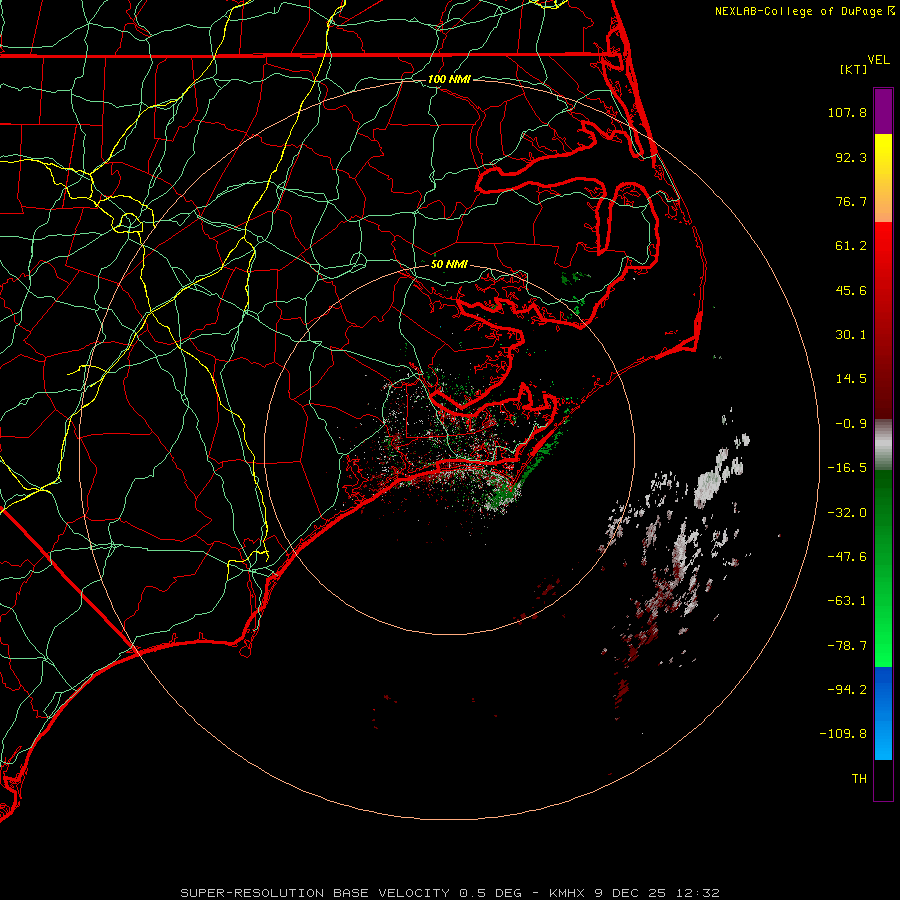This screenshot has width=900, height=900.
Task: Click the -0.9 legend value
Action: pos(851,424)
